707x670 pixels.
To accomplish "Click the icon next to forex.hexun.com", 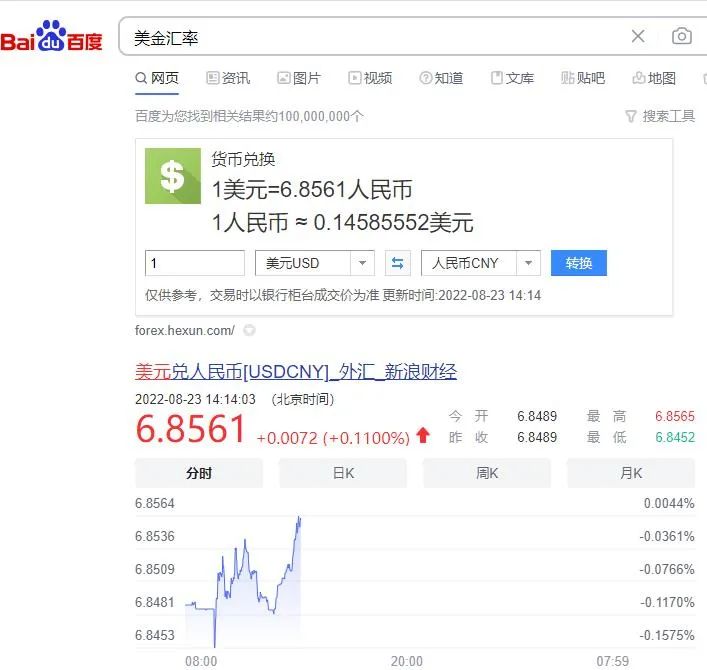I will coord(249,330).
